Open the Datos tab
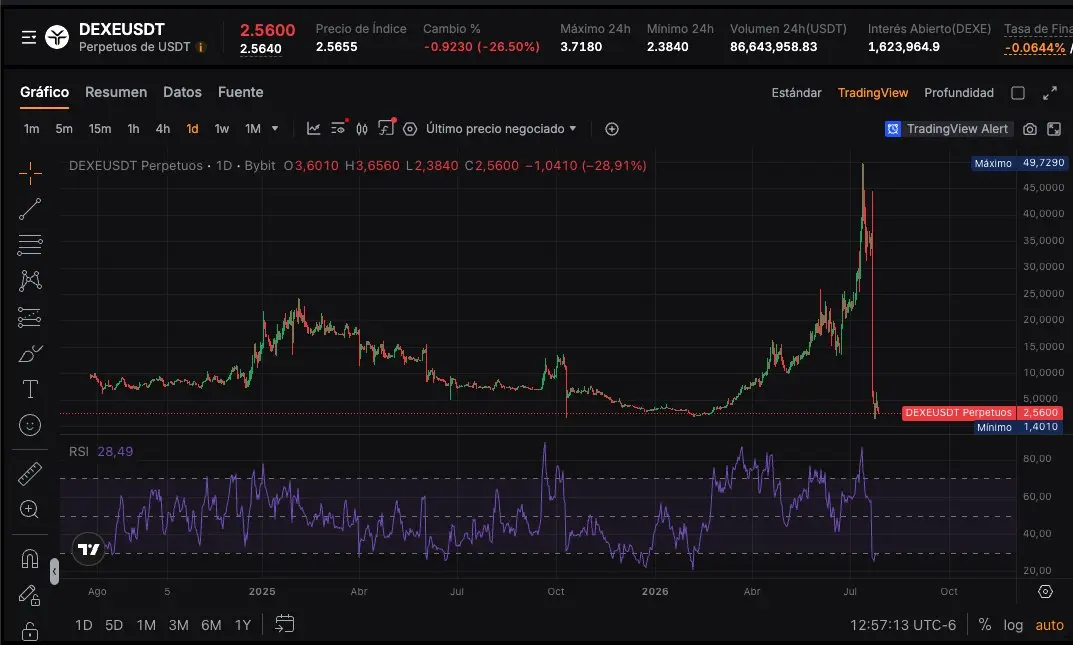This screenshot has width=1073, height=645. point(182,92)
